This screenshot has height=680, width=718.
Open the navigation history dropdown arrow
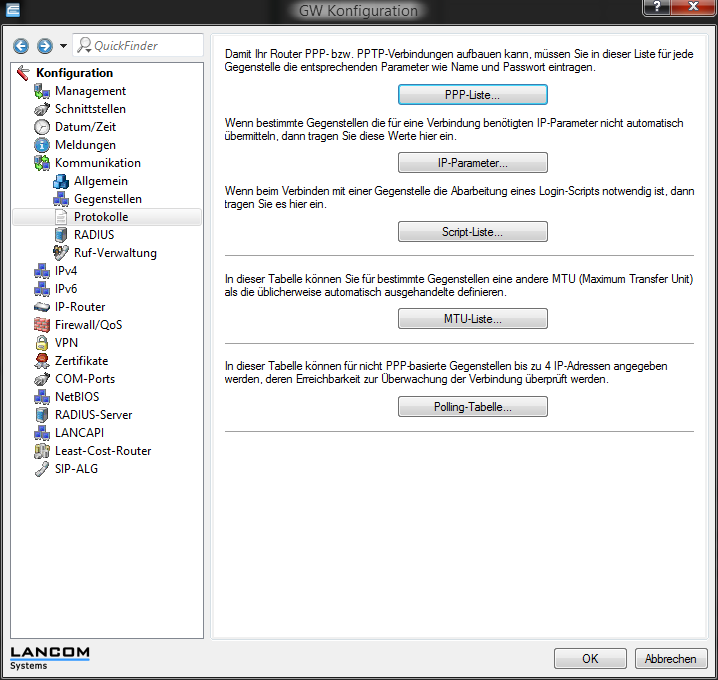point(63,46)
